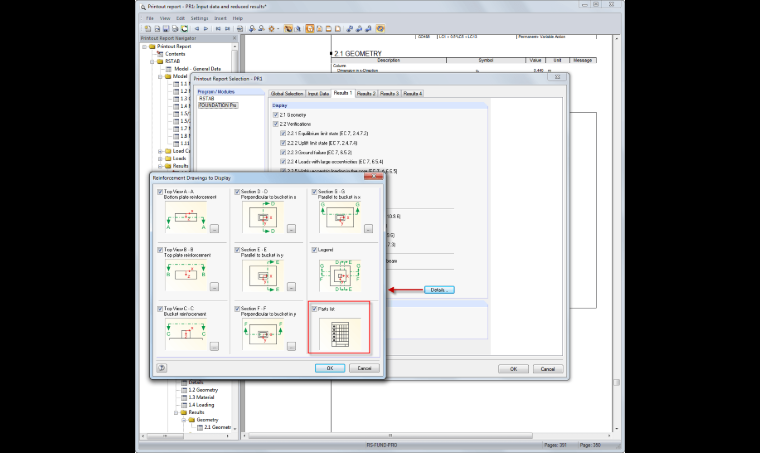The height and width of the screenshot is (453, 760).
Task: Select 1.4 Loading item in navigator tree
Action: click(201, 405)
